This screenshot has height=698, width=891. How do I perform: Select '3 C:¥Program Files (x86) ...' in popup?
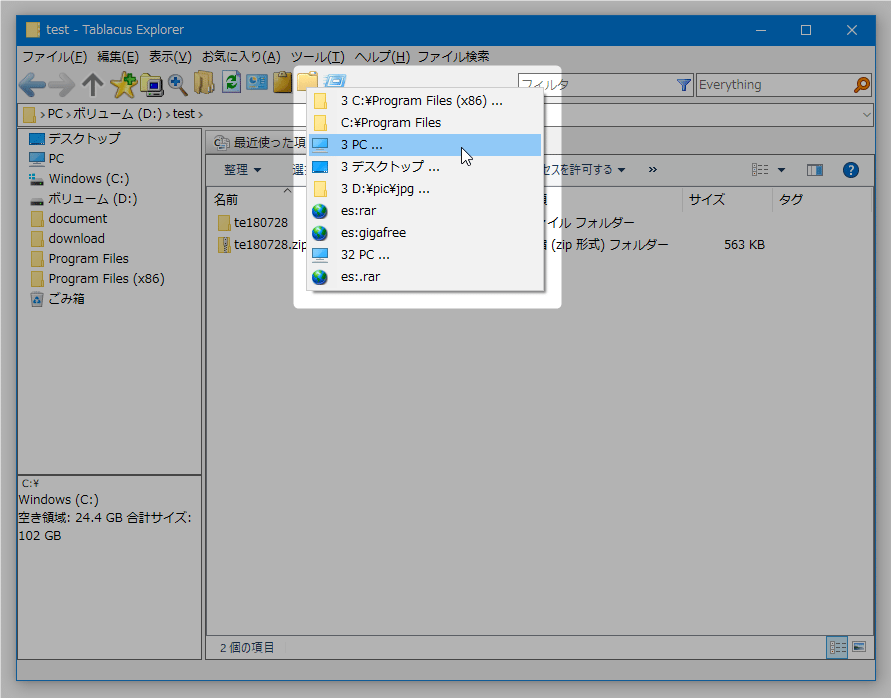click(x=425, y=101)
